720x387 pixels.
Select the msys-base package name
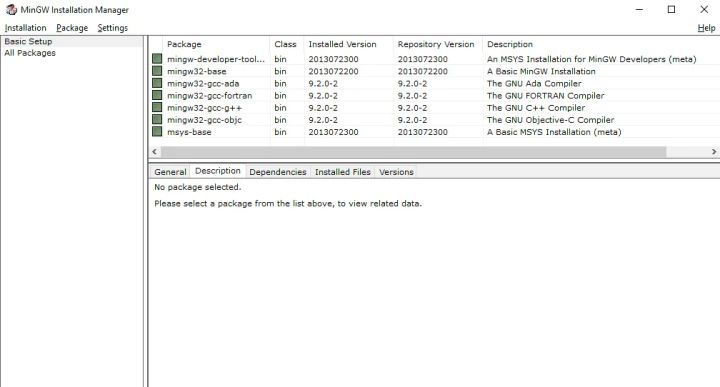(189, 132)
